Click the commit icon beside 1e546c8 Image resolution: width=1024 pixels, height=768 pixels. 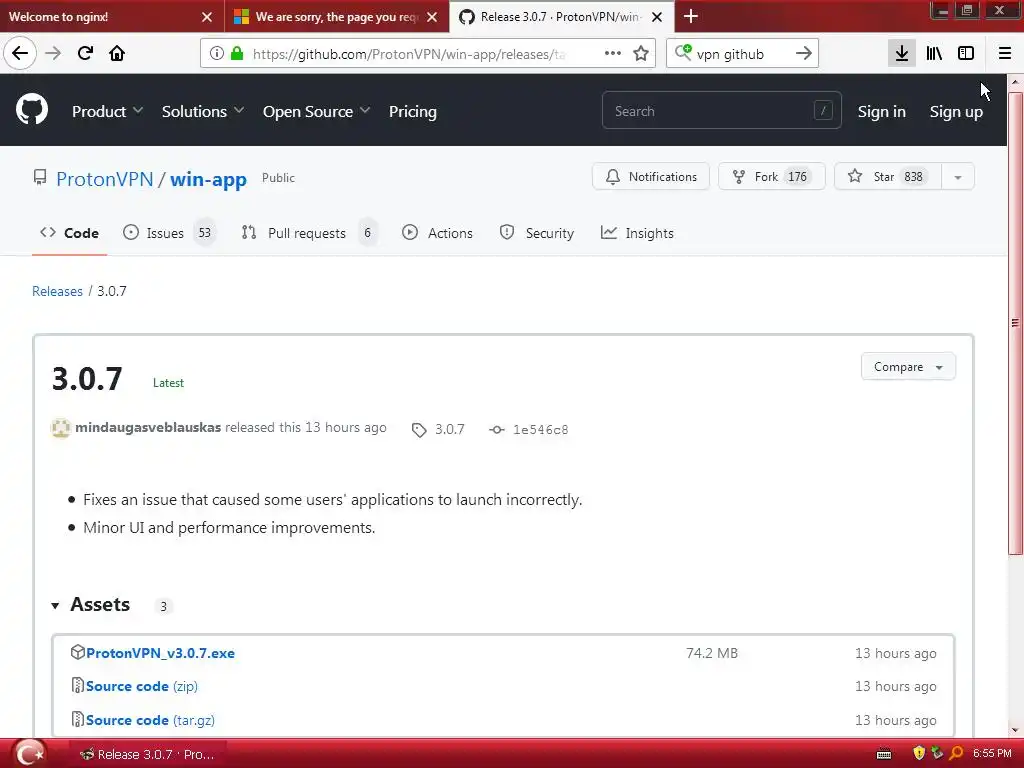(x=497, y=430)
